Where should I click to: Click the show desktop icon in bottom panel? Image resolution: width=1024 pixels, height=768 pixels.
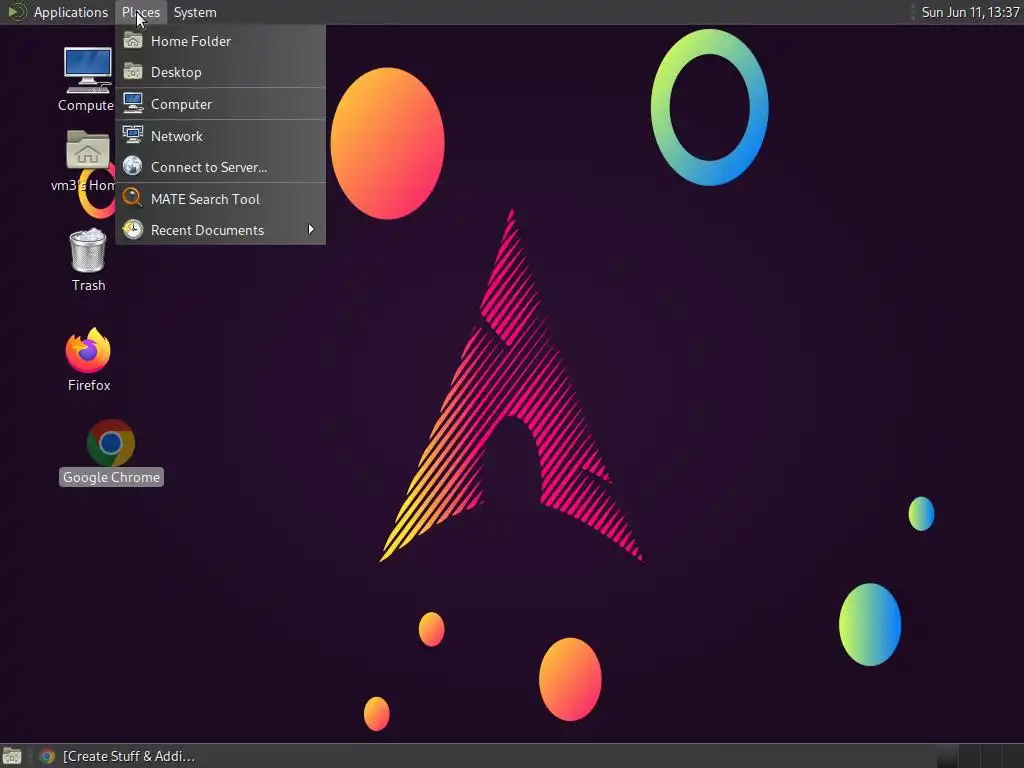tap(12, 756)
